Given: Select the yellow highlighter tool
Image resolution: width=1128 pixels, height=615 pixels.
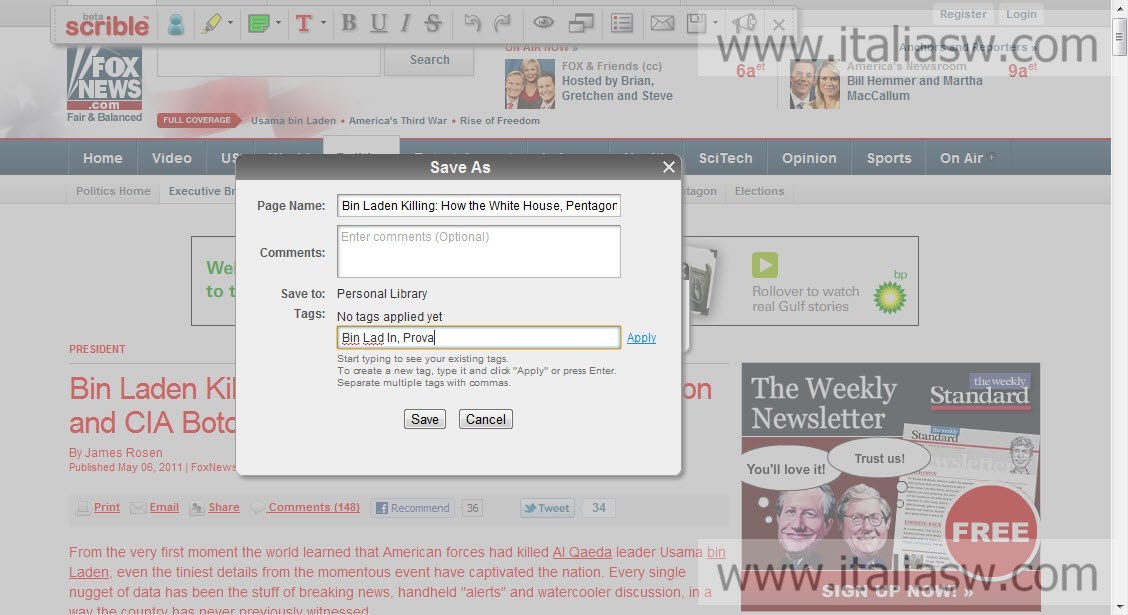Looking at the screenshot, I should (x=212, y=24).
